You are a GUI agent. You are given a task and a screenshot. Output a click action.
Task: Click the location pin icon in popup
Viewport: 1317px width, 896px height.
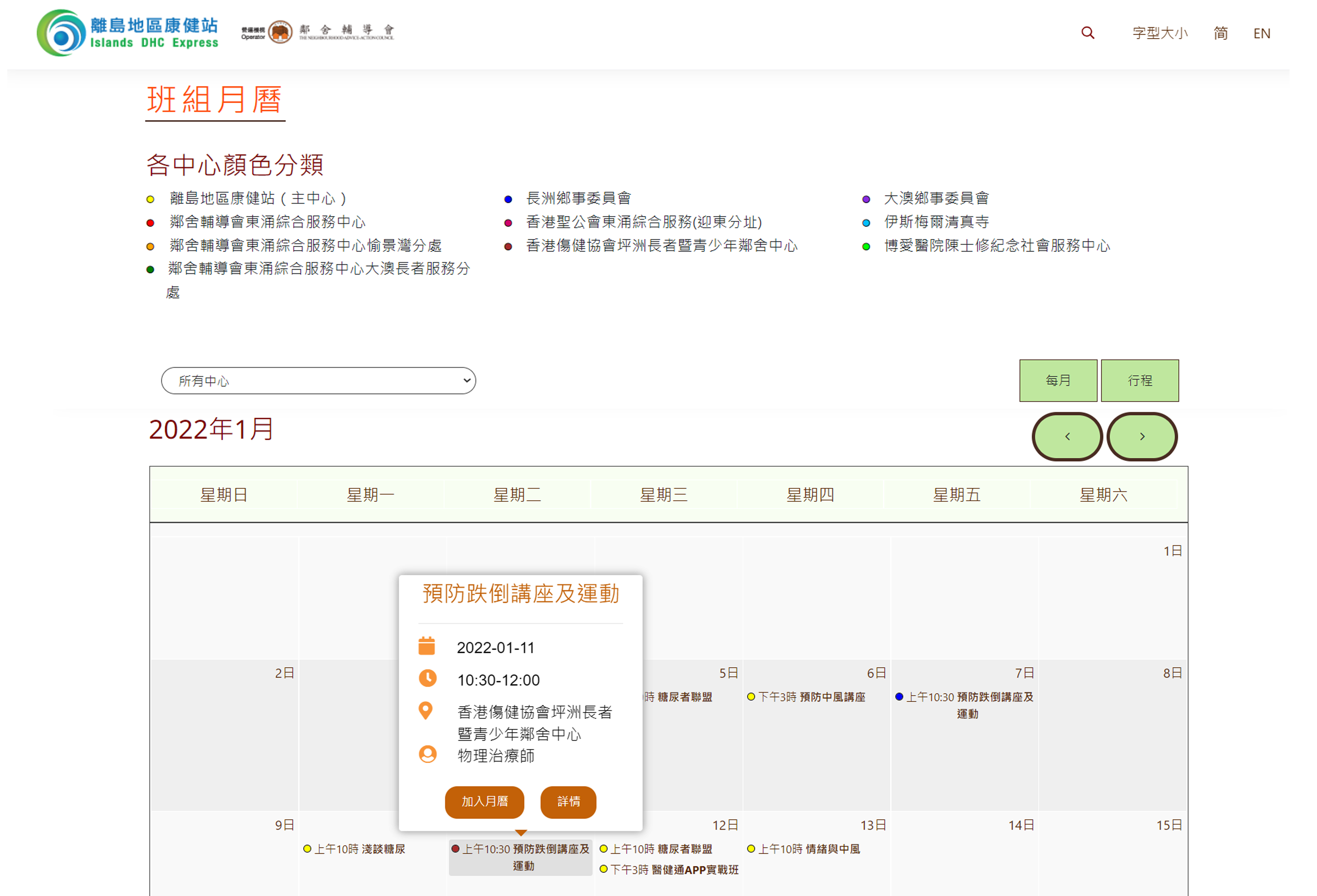pyautogui.click(x=426, y=711)
